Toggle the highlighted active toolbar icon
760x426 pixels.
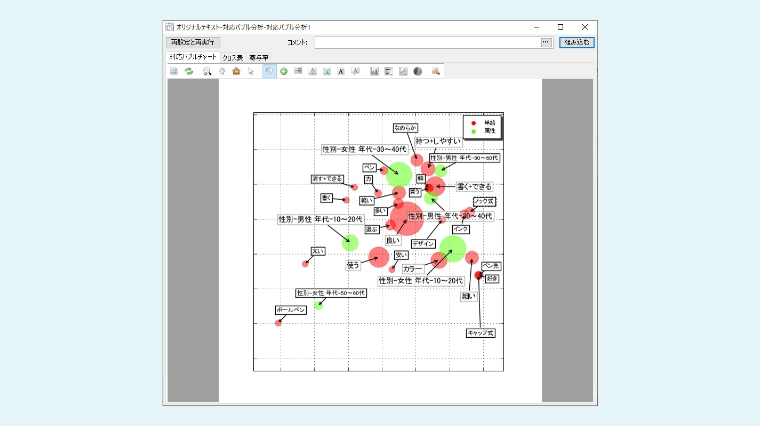click(269, 71)
